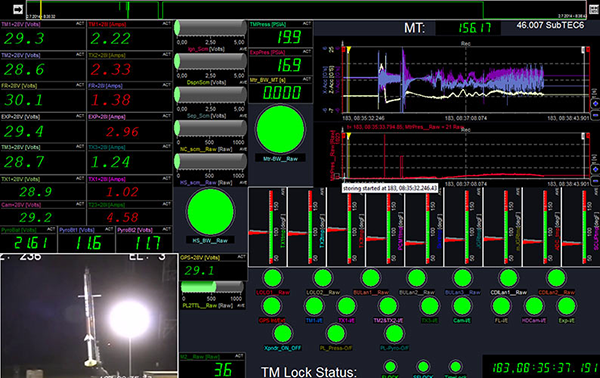Viewport: 600px width, 378px height.
Task: Click the yellow cursor marker on top timeline
Action: [x=41, y=10]
